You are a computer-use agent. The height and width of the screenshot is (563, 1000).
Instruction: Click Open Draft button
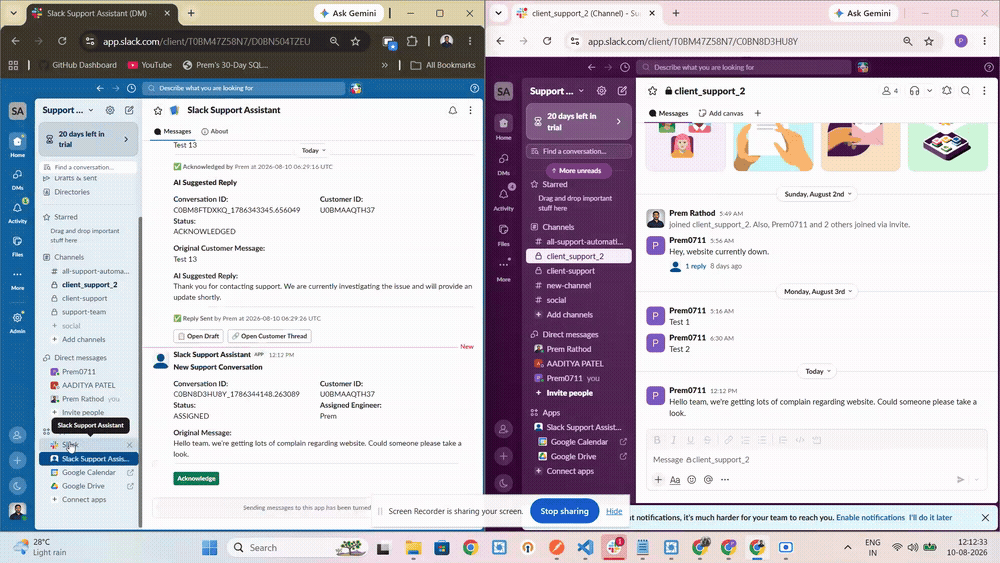198,336
